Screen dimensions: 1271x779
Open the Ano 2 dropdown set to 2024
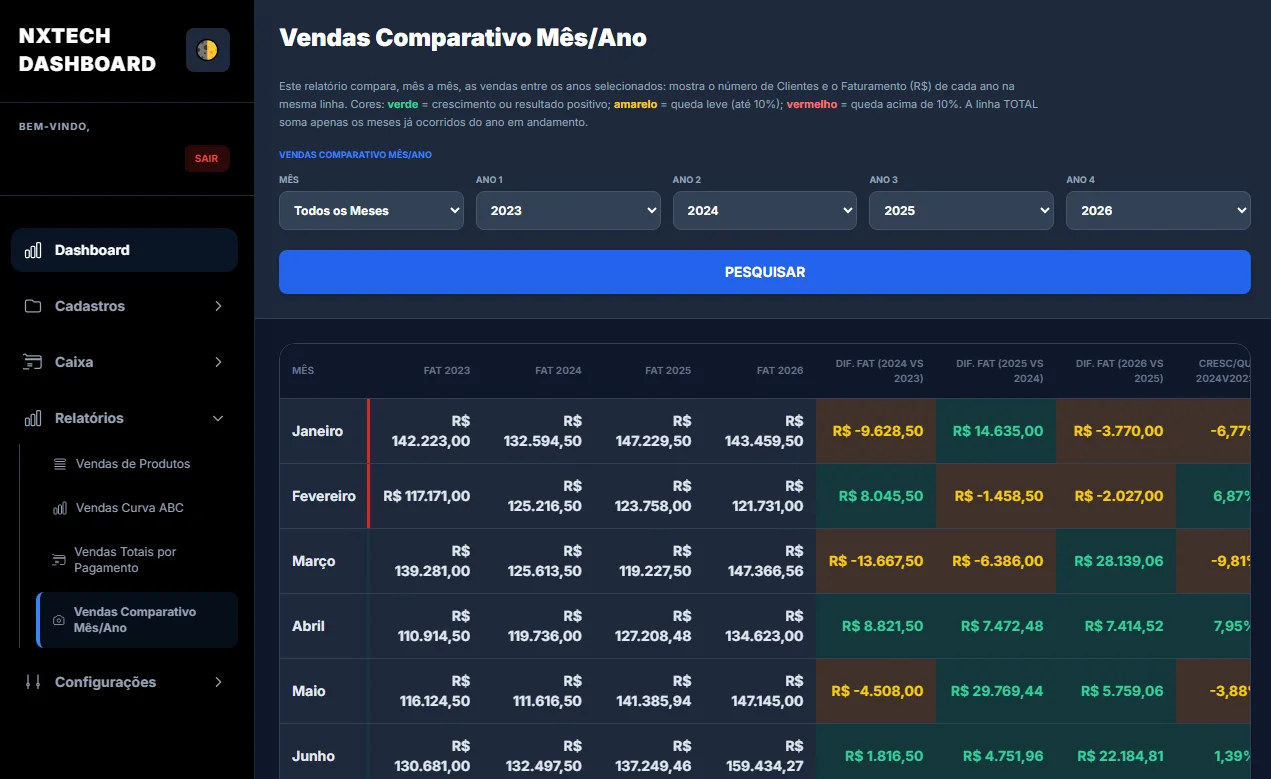pyautogui.click(x=765, y=211)
